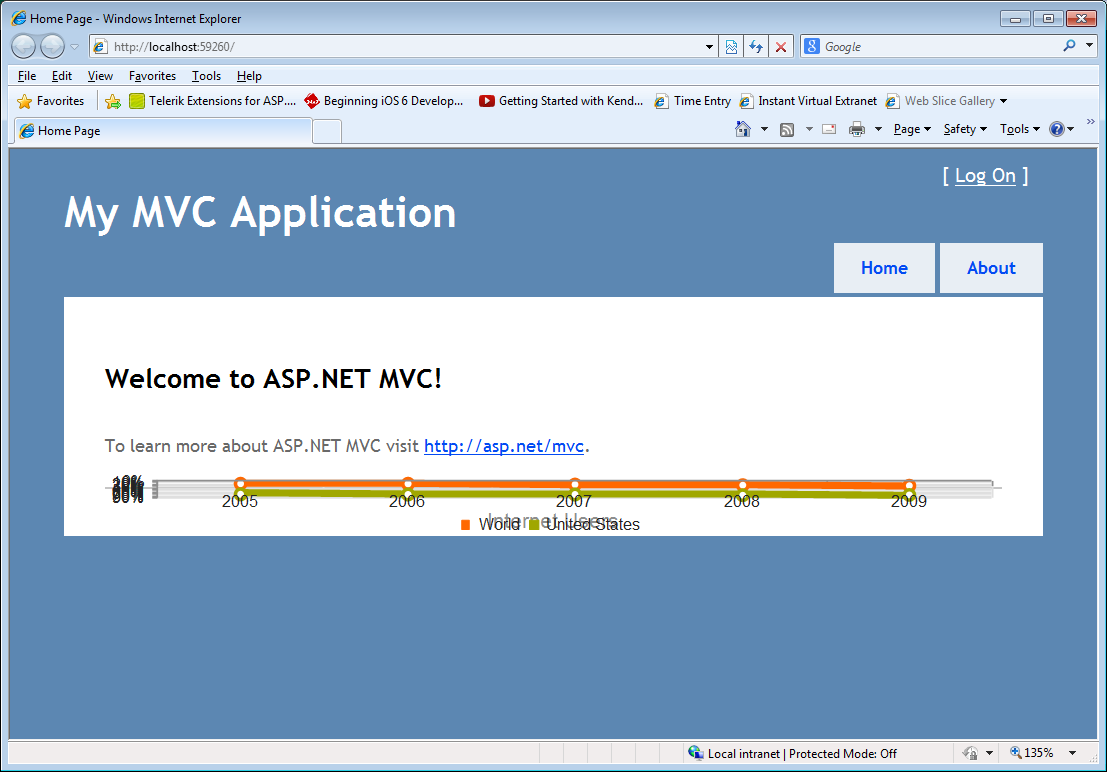Click the Read Mail icon
The height and width of the screenshot is (772, 1107).
(x=829, y=129)
